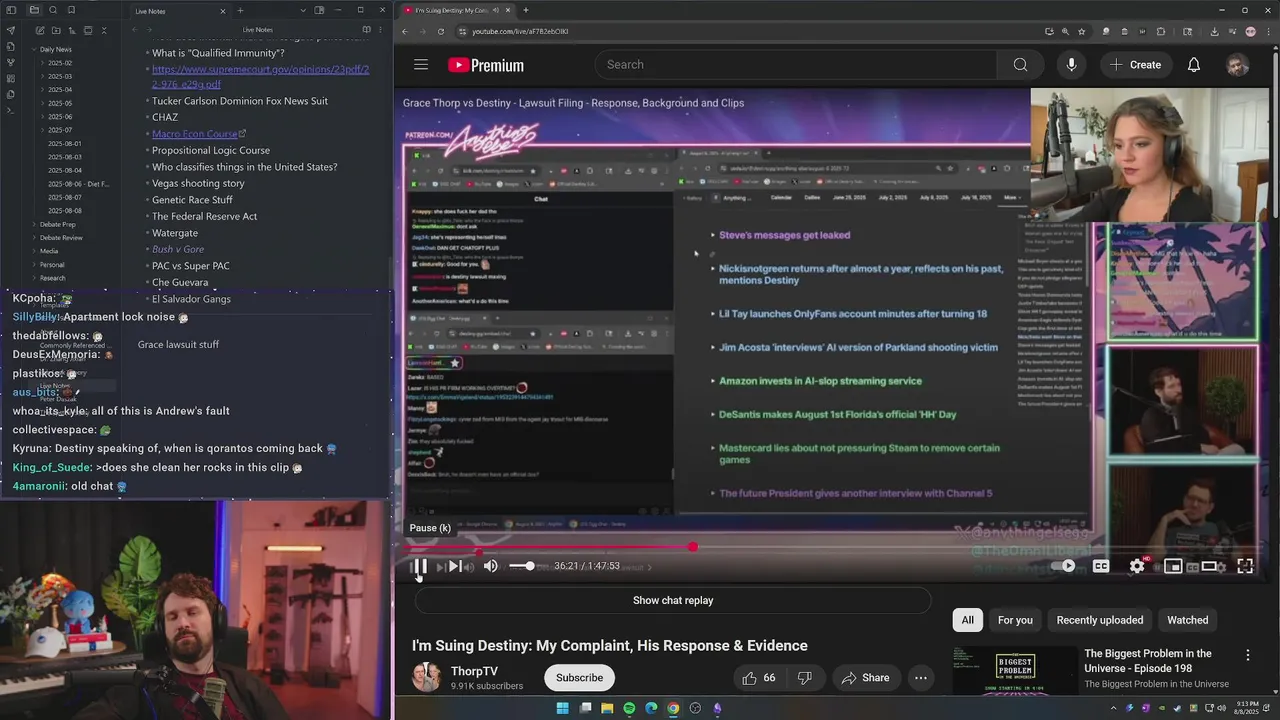This screenshot has width=1280, height=720.
Task: Pause the YouTube video
Action: click(x=420, y=566)
